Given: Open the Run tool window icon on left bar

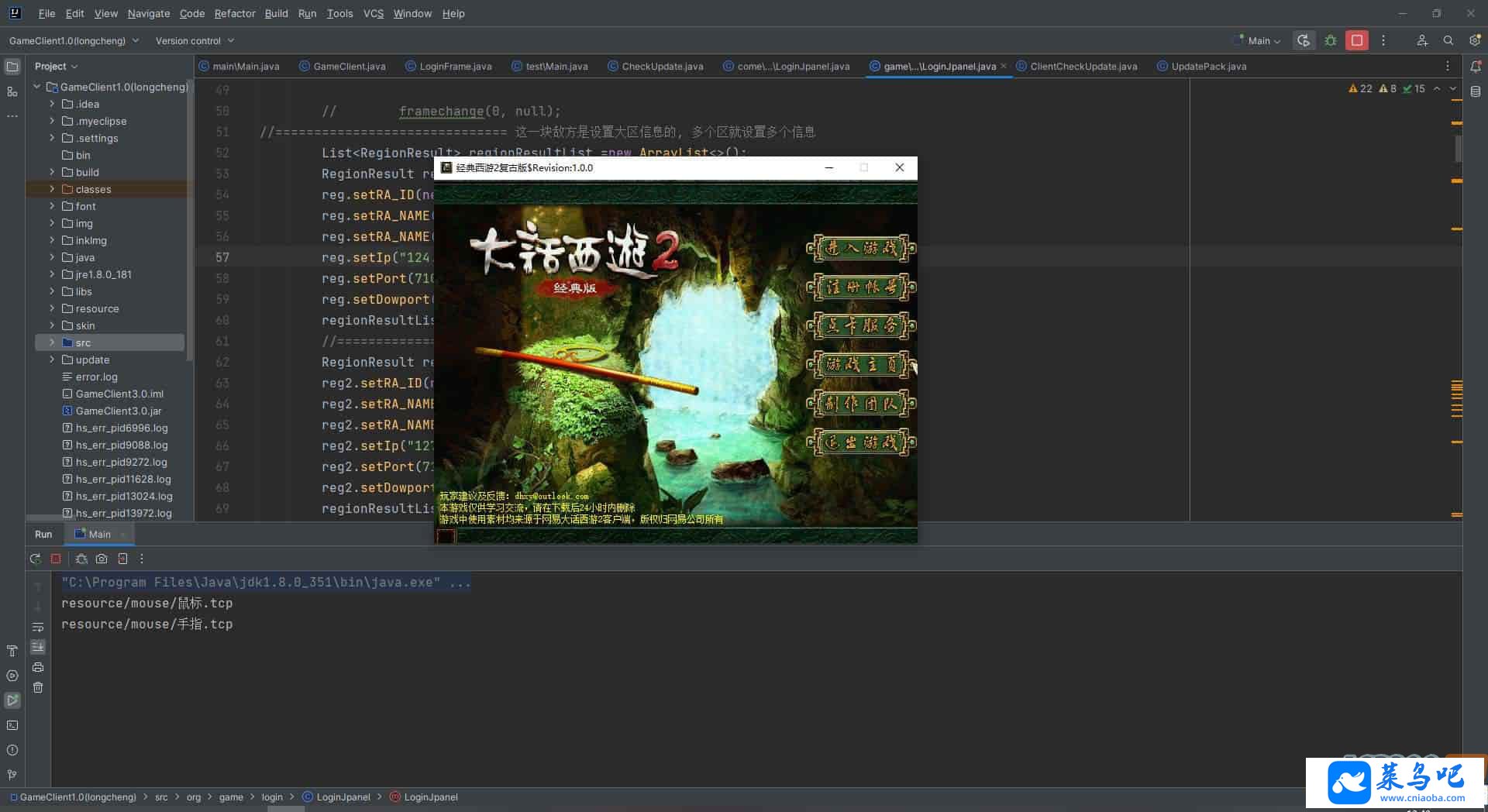Looking at the screenshot, I should [12, 700].
